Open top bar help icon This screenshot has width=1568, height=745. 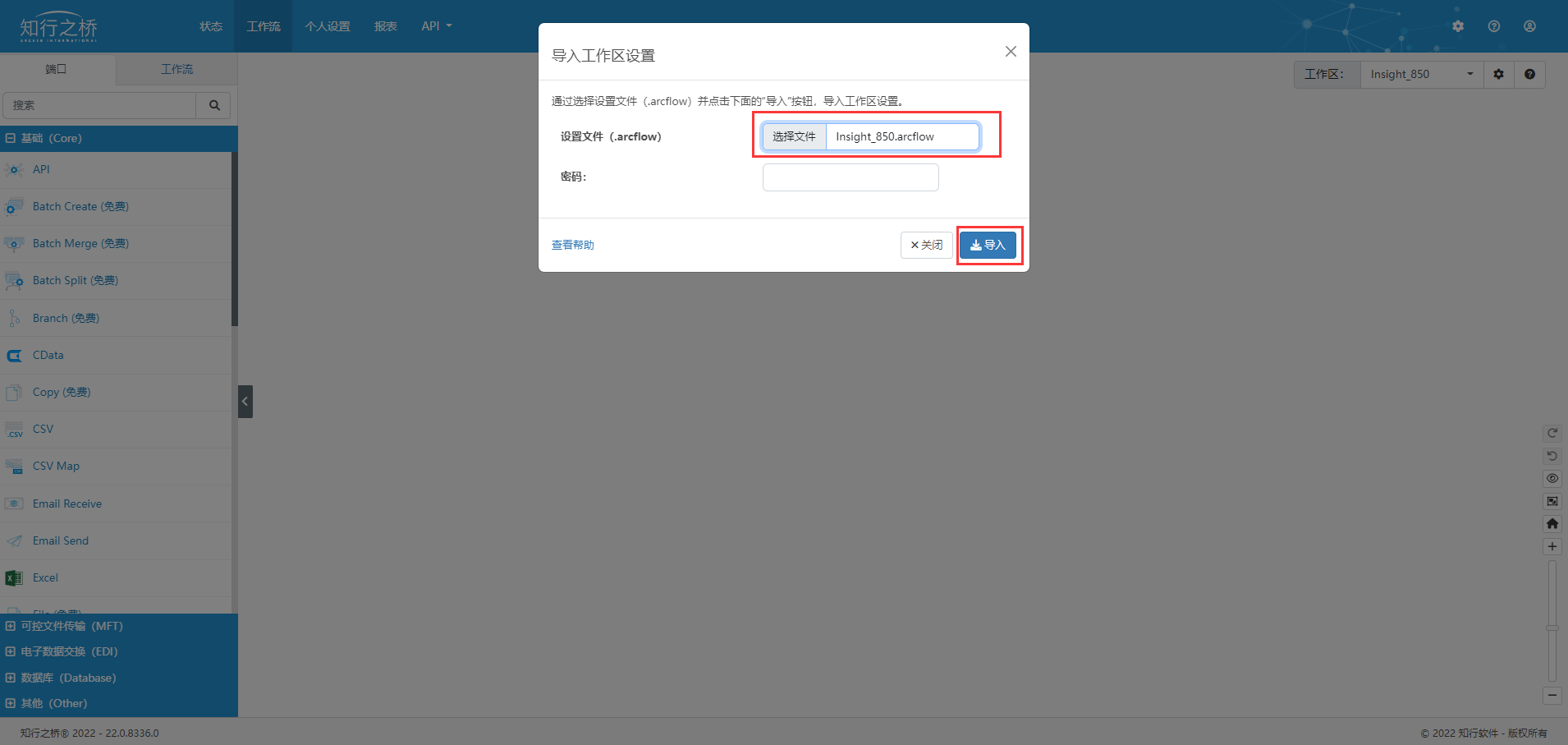pyautogui.click(x=1494, y=26)
